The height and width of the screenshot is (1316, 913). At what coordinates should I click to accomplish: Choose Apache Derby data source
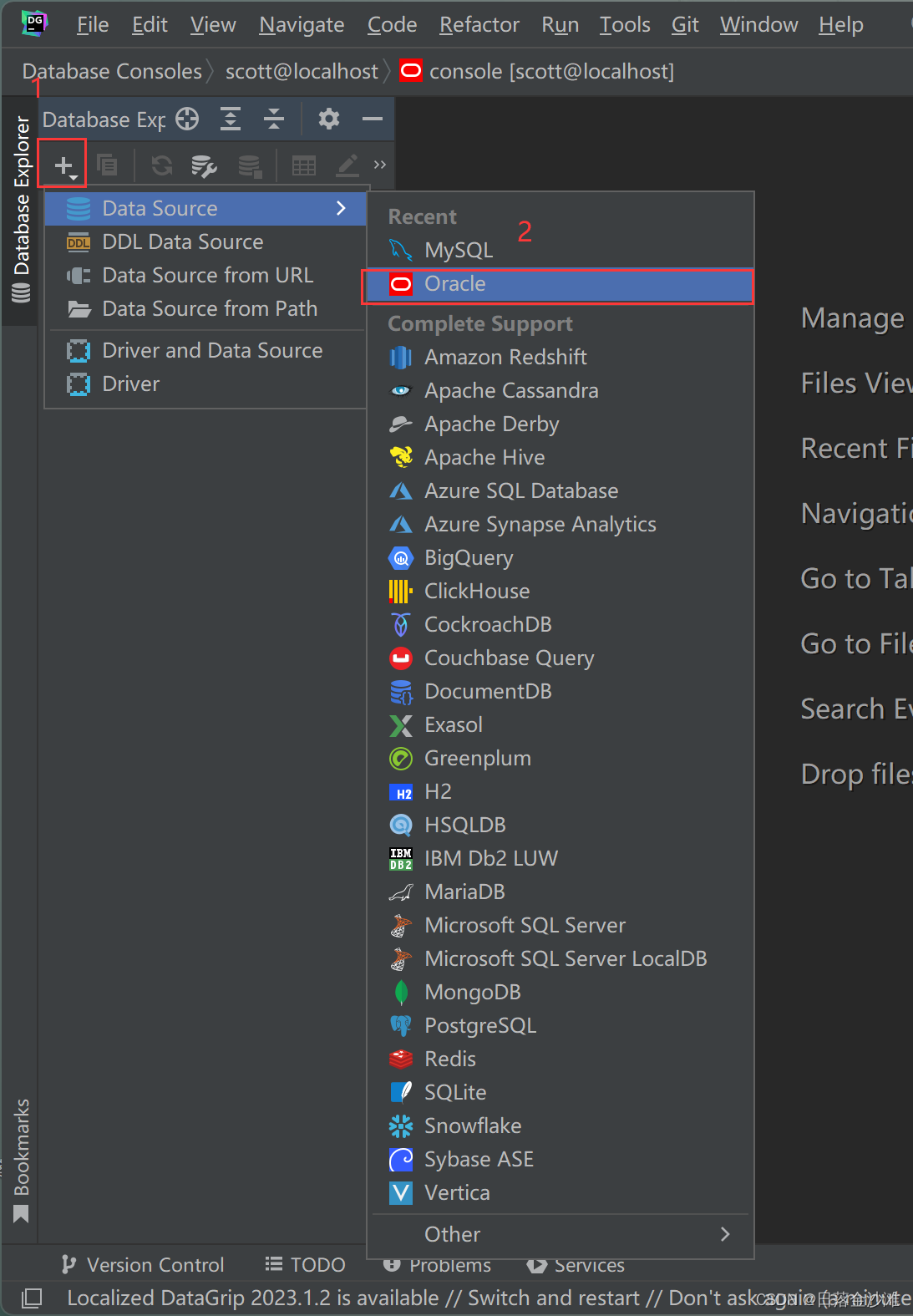tap(560, 424)
